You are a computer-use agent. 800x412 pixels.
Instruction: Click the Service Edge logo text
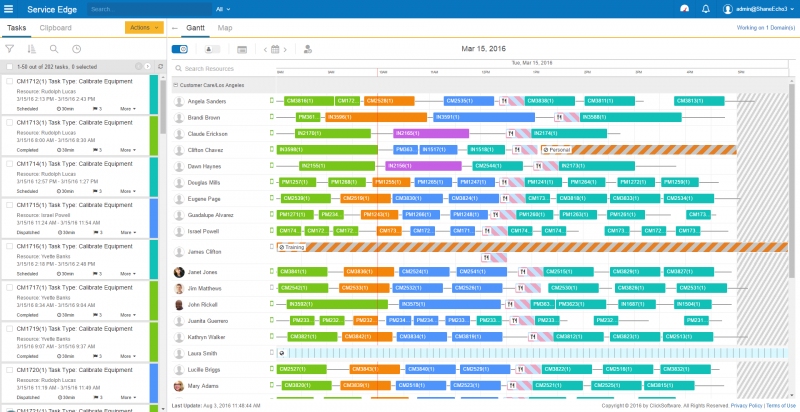point(51,9)
